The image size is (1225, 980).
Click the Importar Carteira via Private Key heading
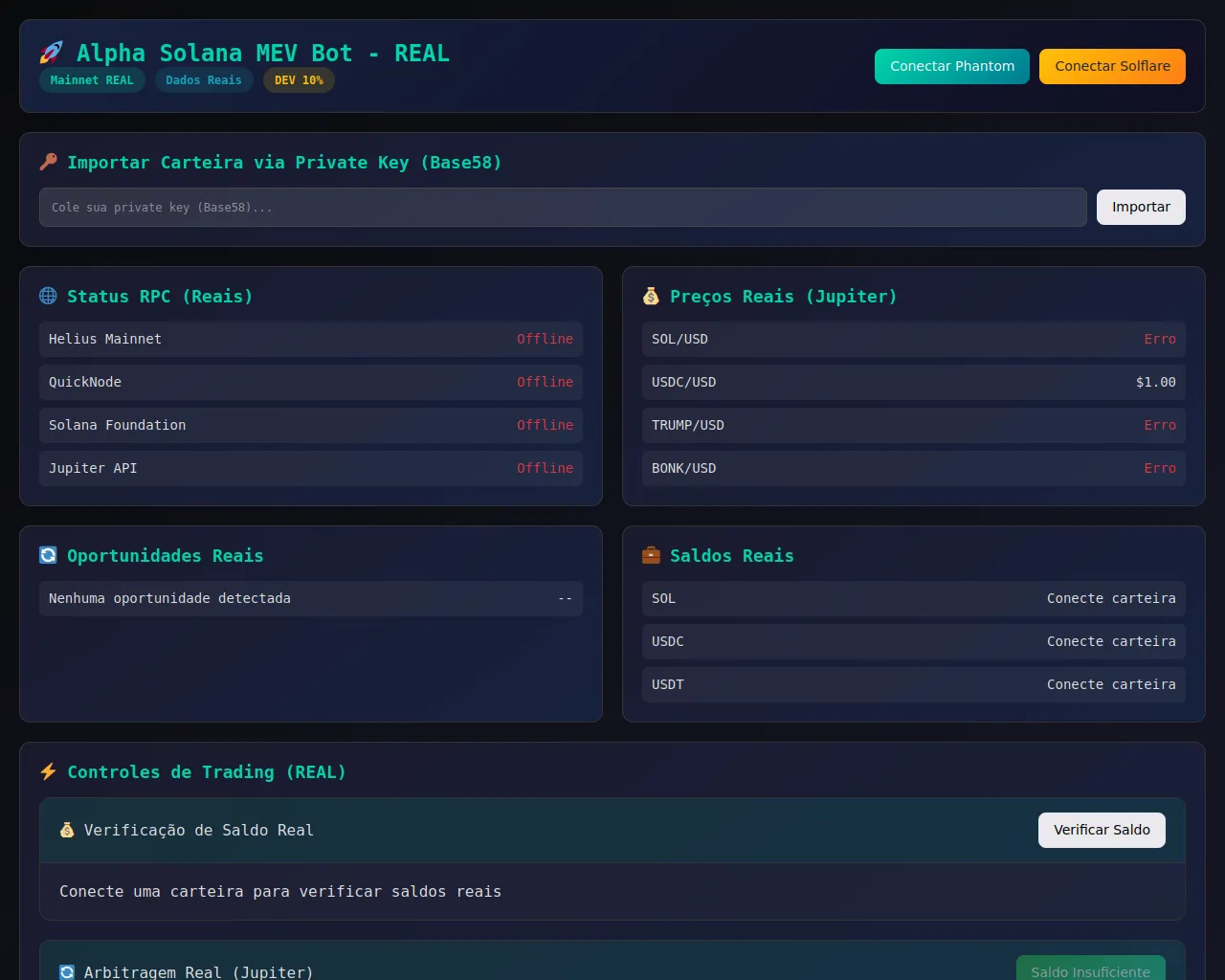pyautogui.click(x=284, y=162)
